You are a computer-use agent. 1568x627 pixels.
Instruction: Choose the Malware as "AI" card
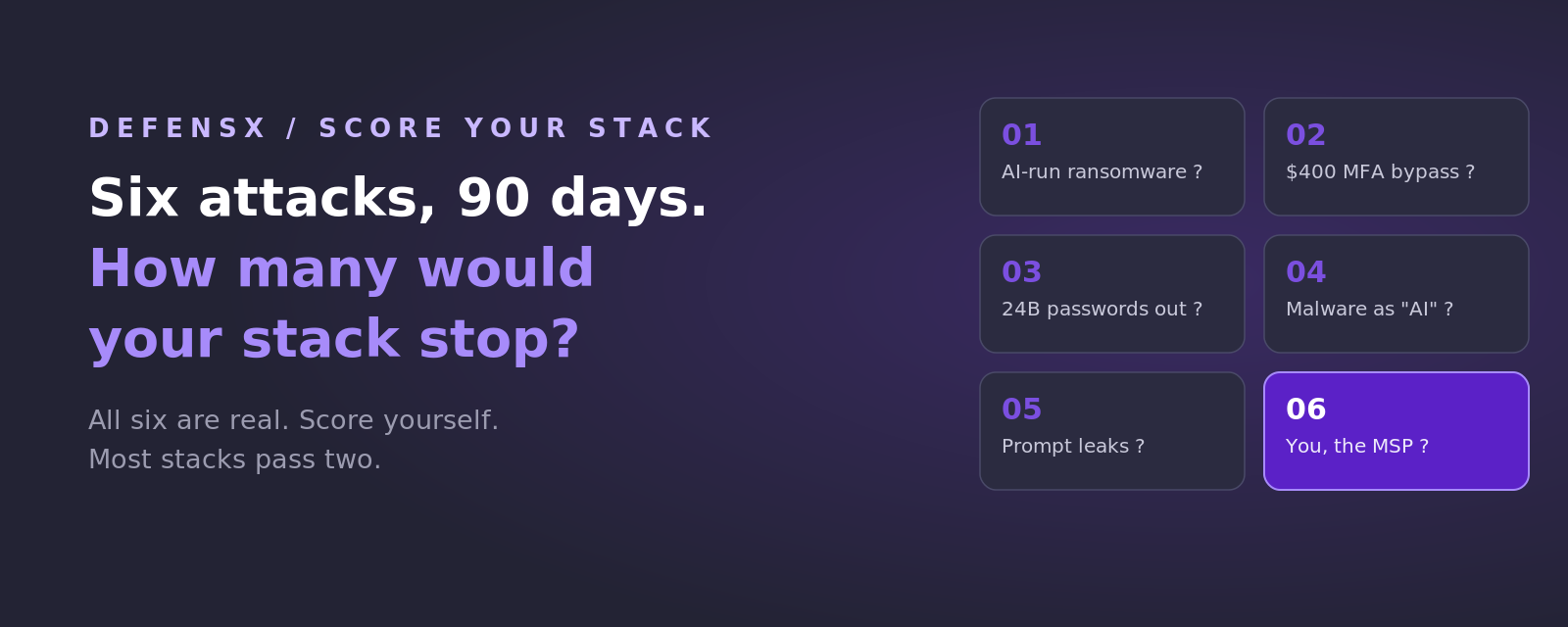[x=1396, y=294]
